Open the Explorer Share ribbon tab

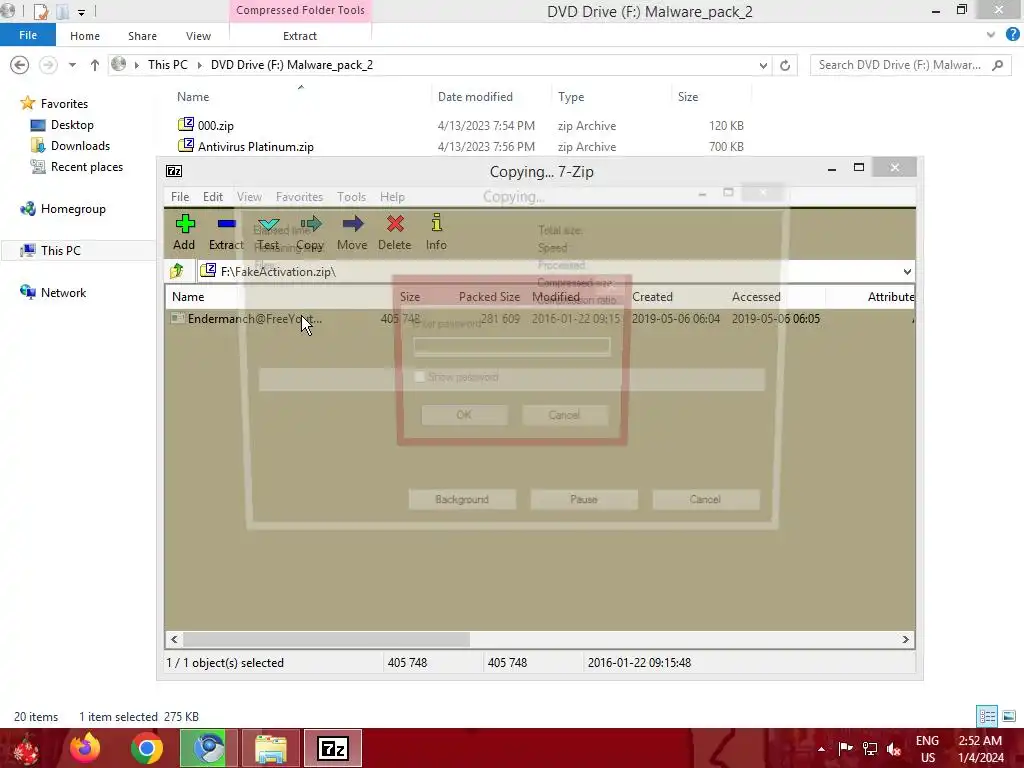142,36
